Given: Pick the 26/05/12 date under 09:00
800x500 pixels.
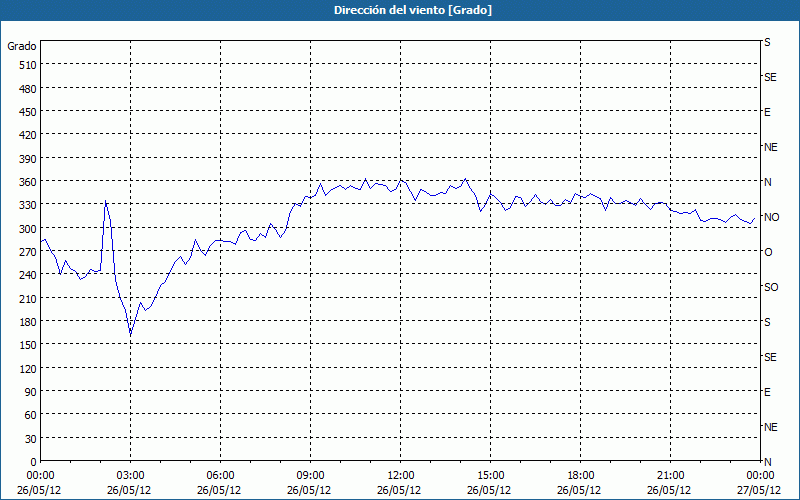Looking at the screenshot, I should pyautogui.click(x=309, y=490).
